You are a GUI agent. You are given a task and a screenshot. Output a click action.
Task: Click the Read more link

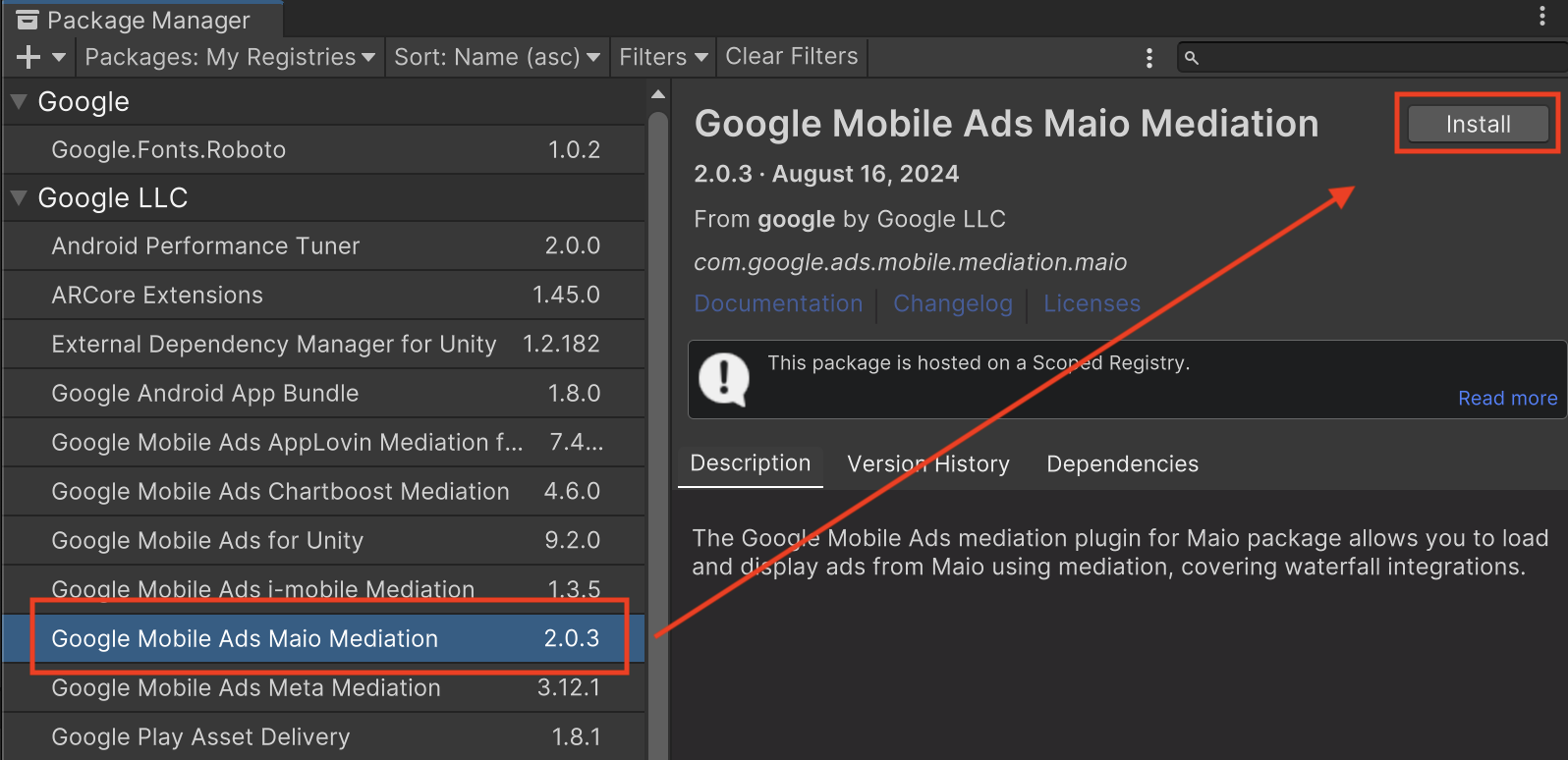point(1507,399)
